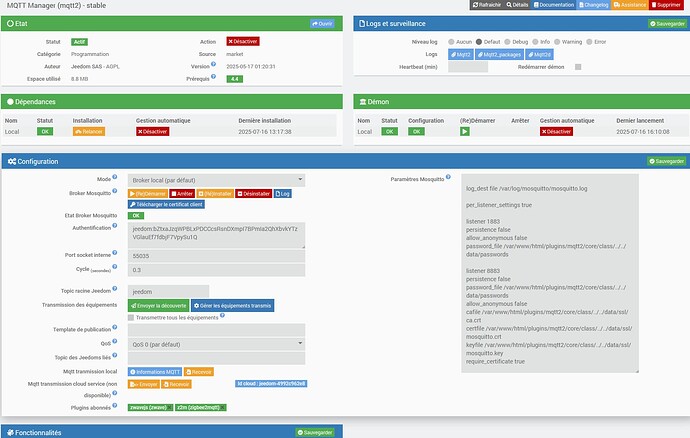Click the Cycle help icon
This screenshot has width=690, height=438.
click(x=114, y=267)
